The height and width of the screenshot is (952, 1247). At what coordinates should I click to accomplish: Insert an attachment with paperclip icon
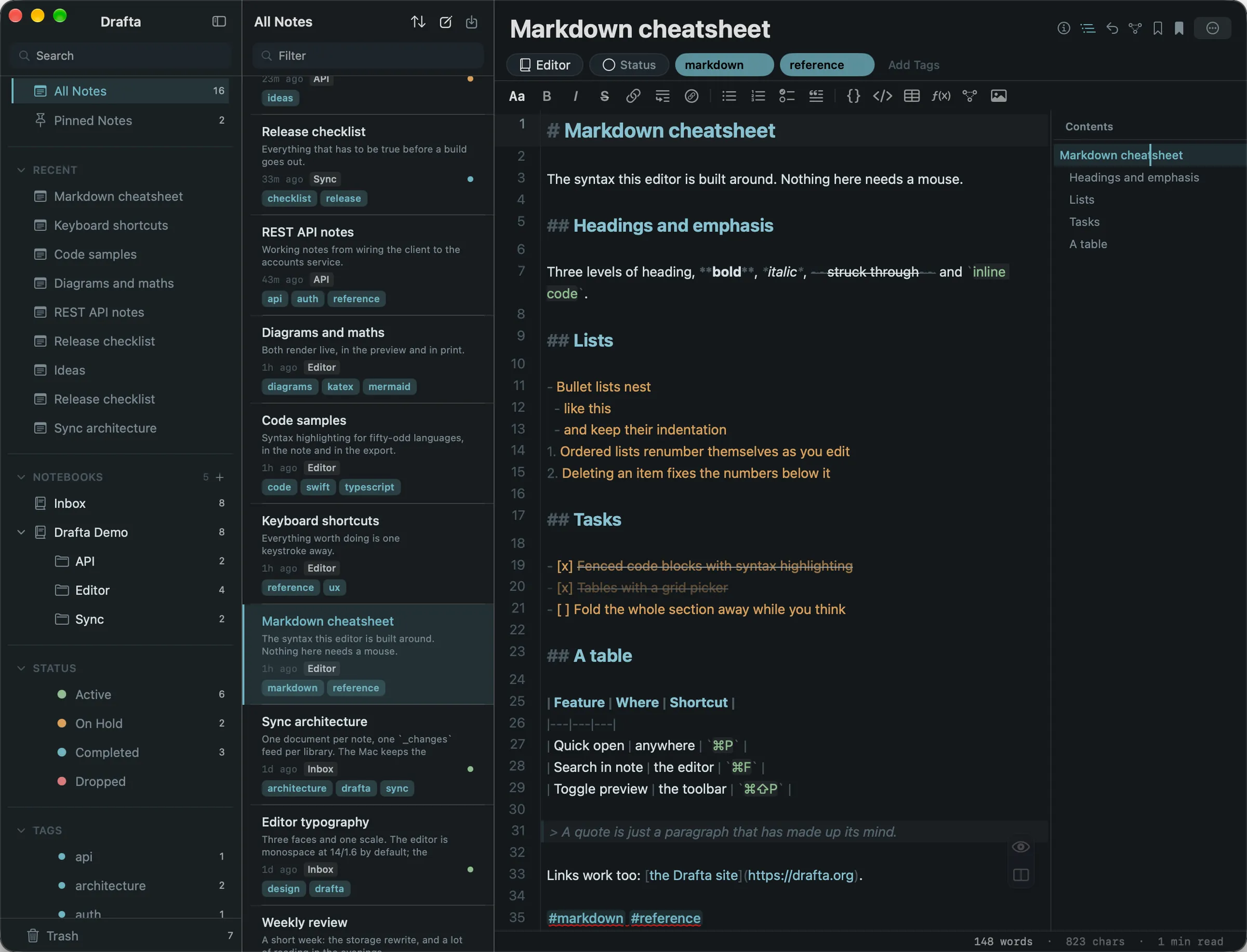point(692,96)
